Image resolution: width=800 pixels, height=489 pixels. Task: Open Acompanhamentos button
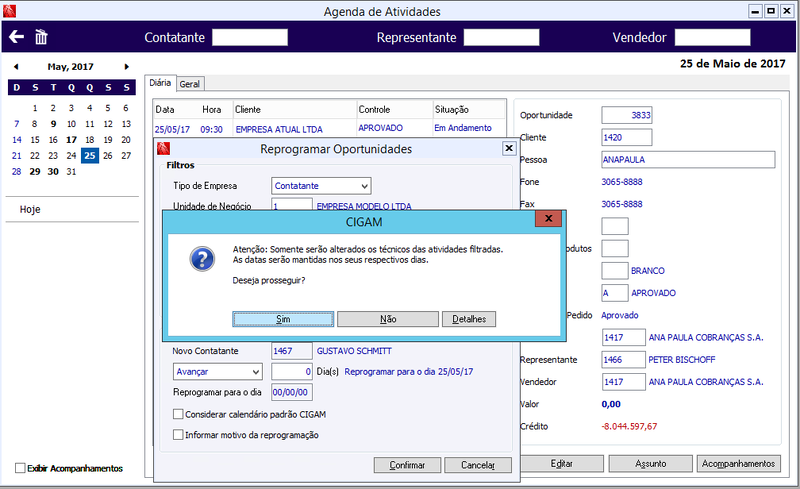739,463
